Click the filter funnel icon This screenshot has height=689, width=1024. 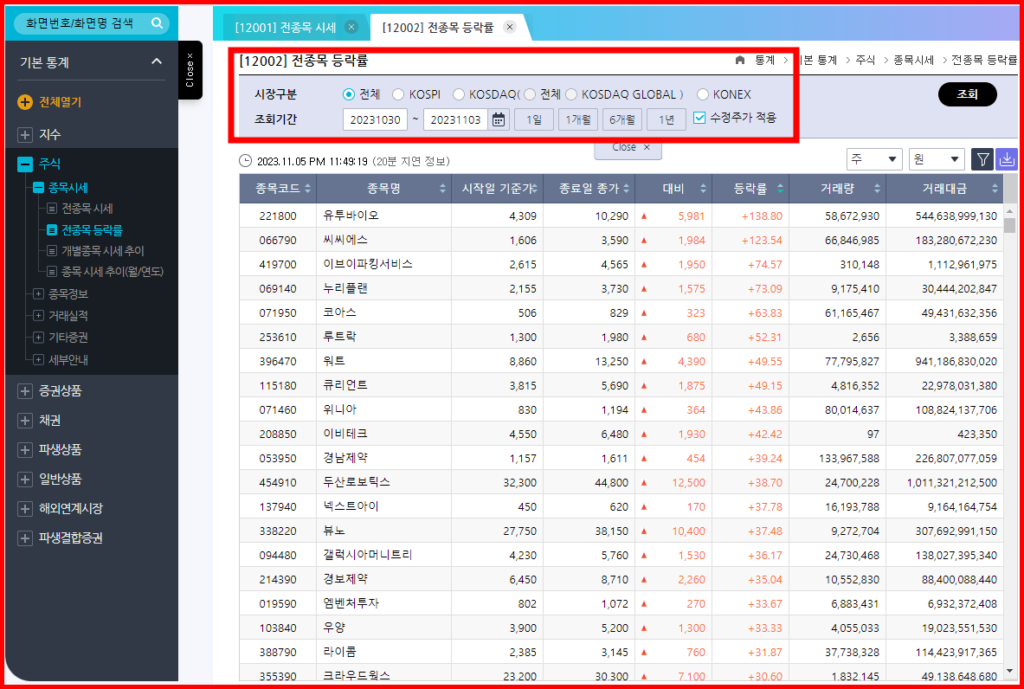click(x=983, y=159)
